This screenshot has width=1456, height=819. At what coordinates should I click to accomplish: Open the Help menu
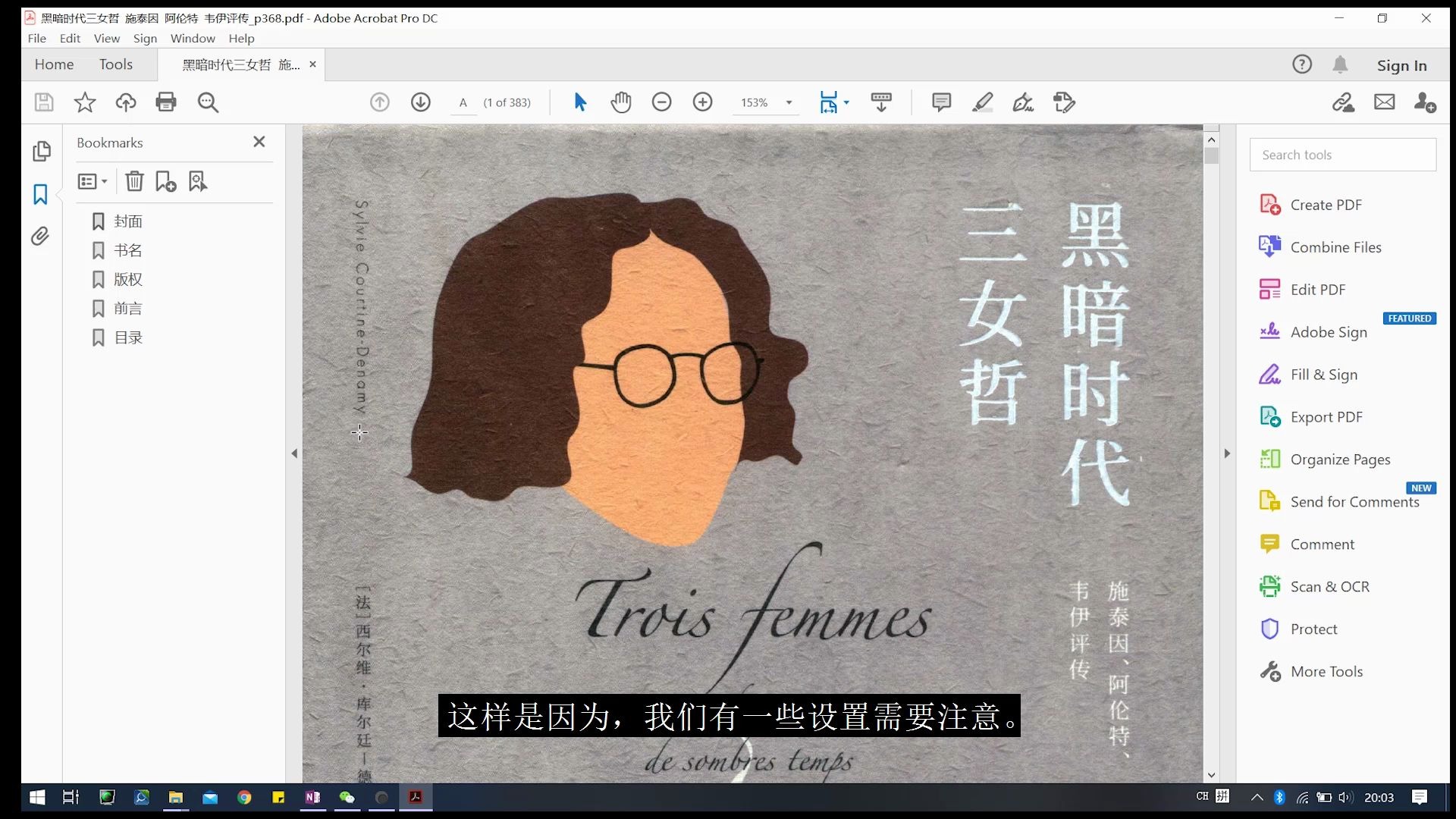(242, 38)
